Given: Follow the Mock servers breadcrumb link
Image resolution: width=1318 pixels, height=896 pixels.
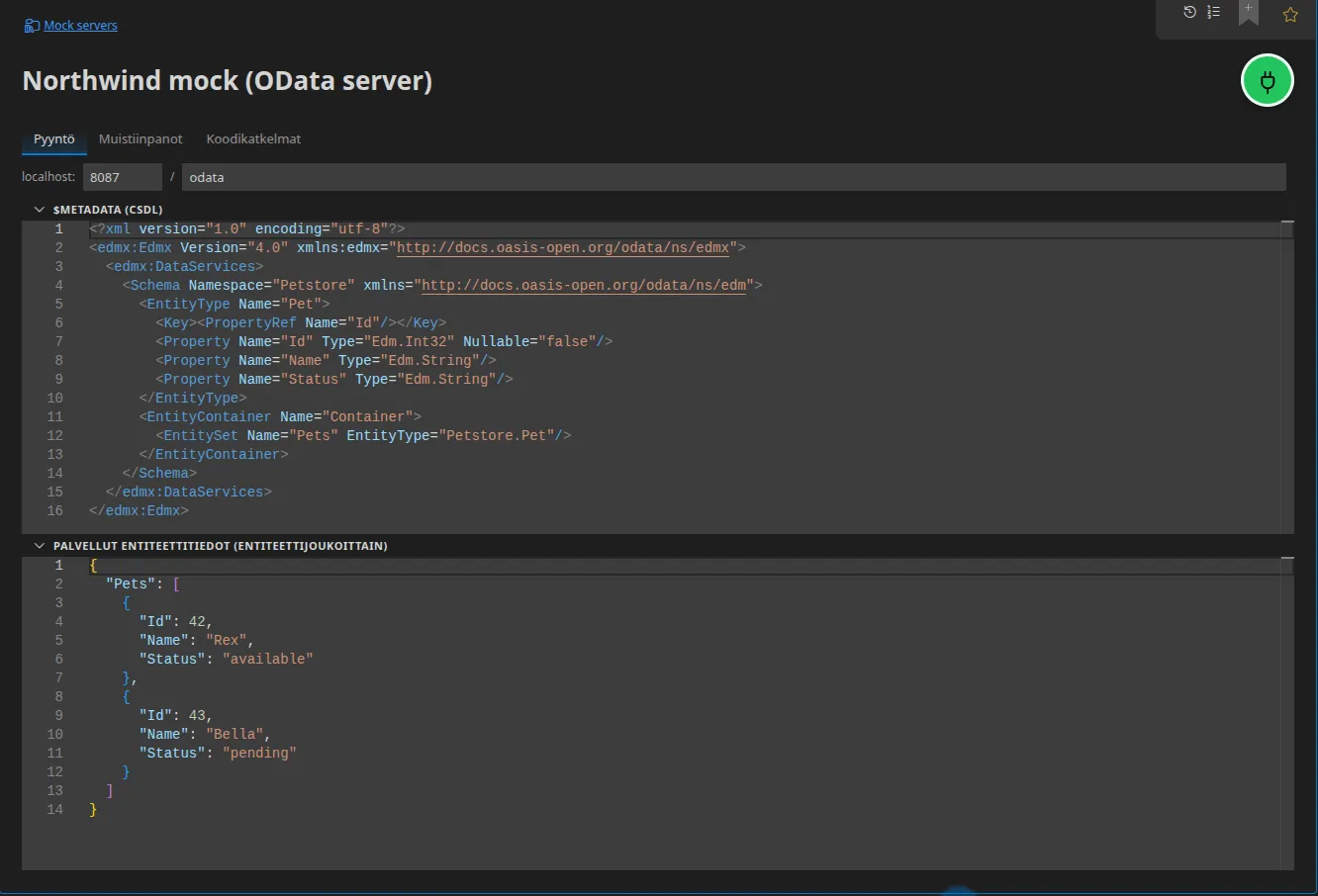Looking at the screenshot, I should [80, 26].
